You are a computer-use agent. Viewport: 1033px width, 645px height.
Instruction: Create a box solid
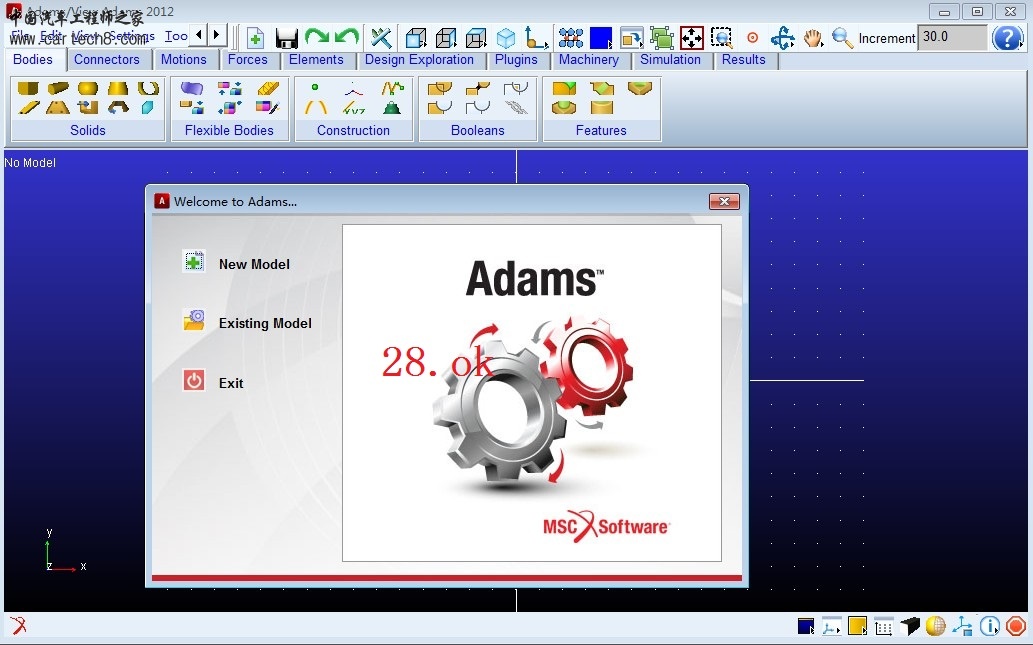click(x=28, y=88)
